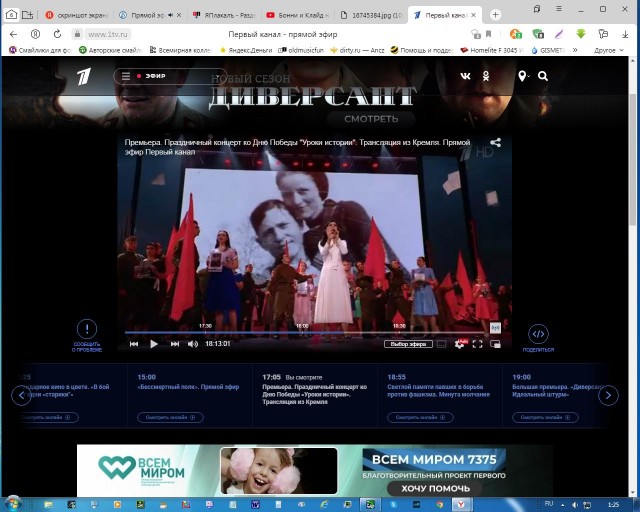Open the 'Выбор эфира' selector
Image resolution: width=640 pixels, height=512 pixels.
(408, 344)
